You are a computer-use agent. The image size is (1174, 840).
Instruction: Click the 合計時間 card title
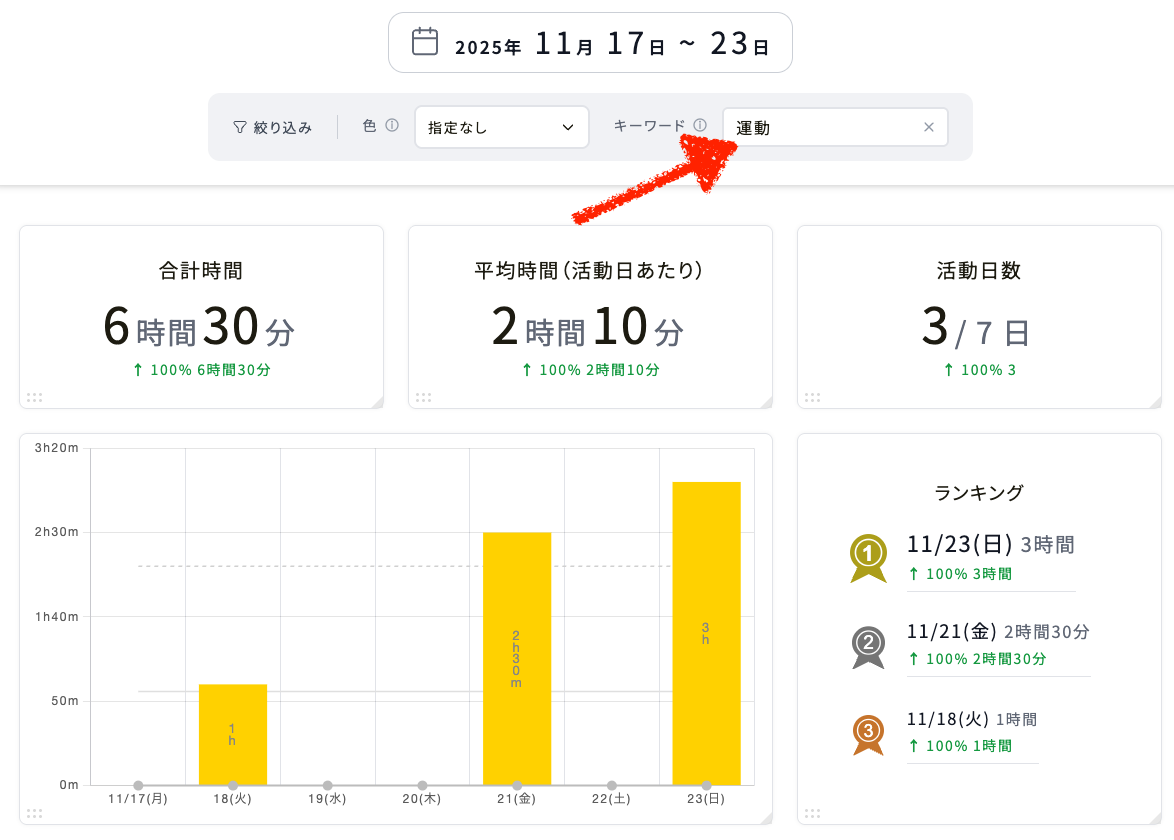pos(201,270)
